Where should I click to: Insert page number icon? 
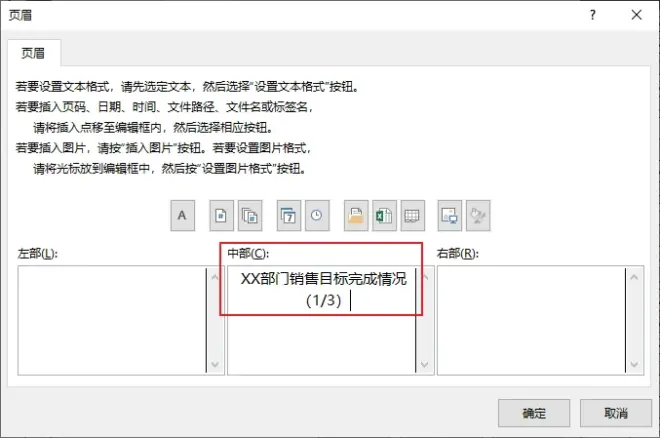221,215
